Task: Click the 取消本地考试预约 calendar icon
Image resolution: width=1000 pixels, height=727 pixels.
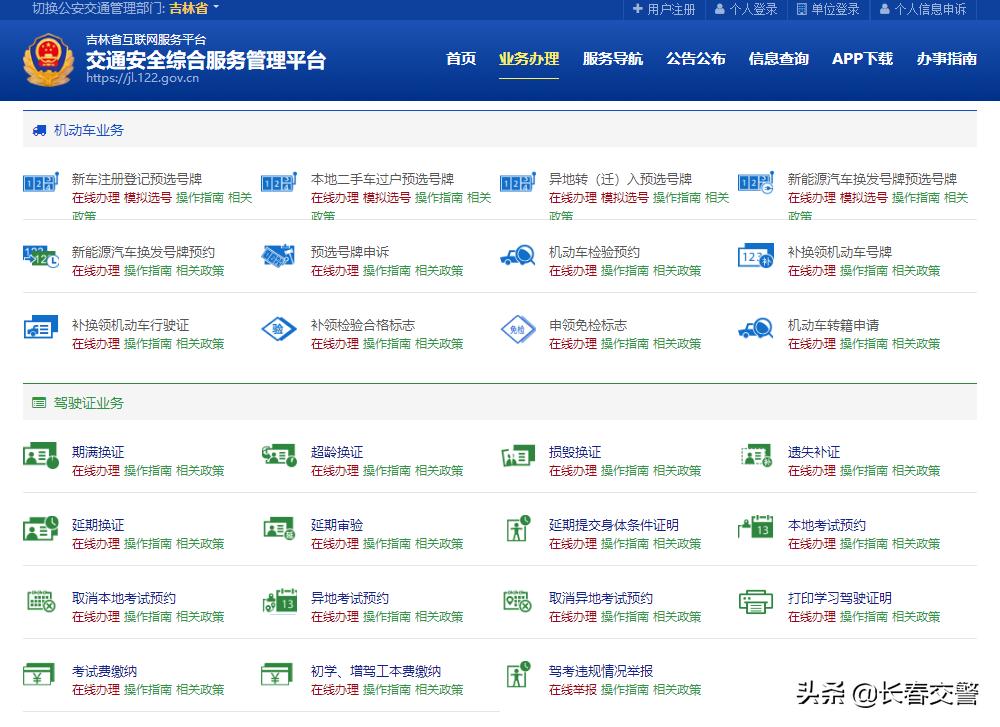Action: tap(41, 601)
